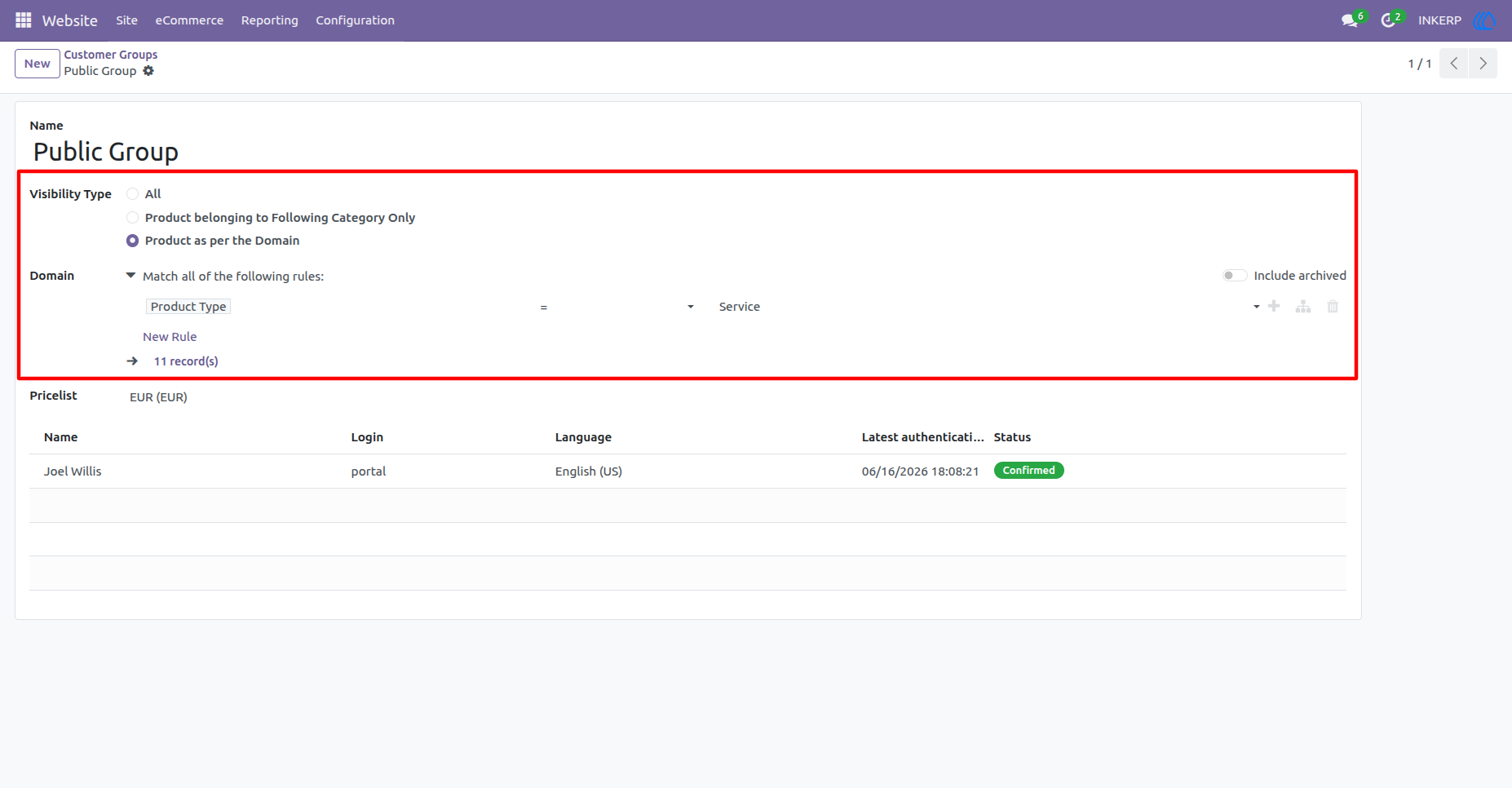Open the conversations message icon
The width and height of the screenshot is (1512, 788).
(x=1350, y=20)
